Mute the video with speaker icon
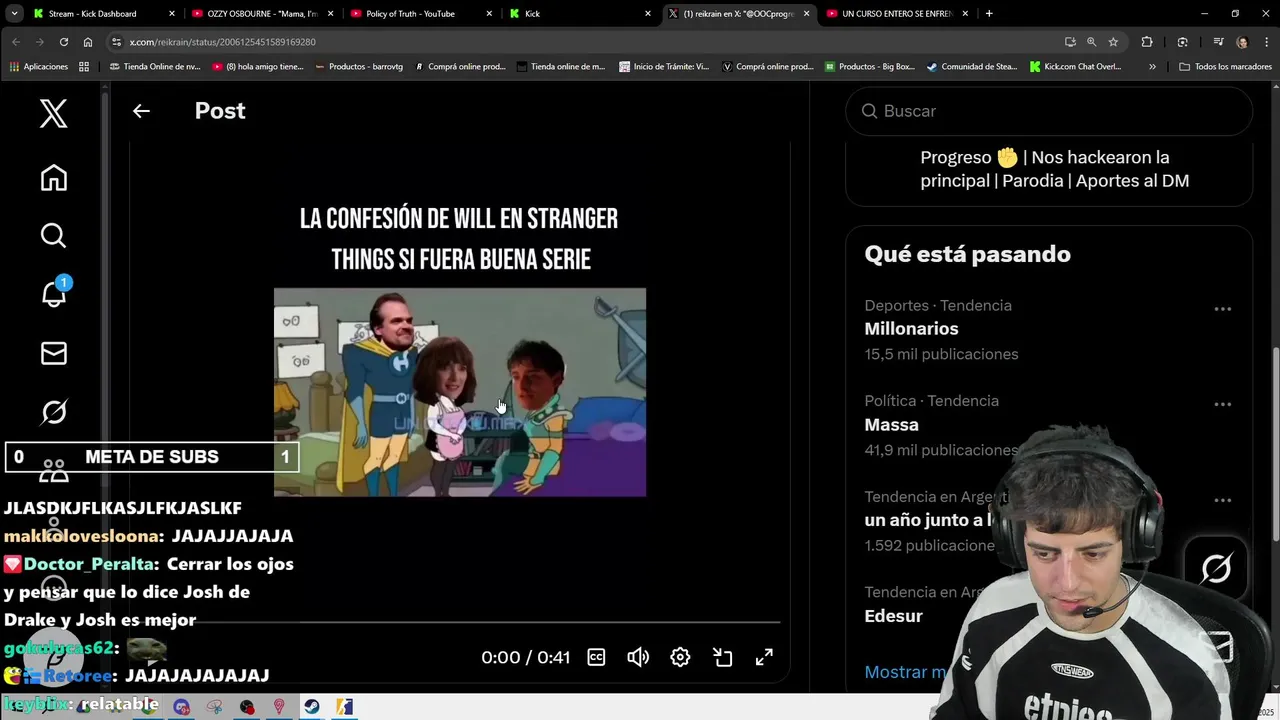This screenshot has height=720, width=1280. [x=638, y=657]
